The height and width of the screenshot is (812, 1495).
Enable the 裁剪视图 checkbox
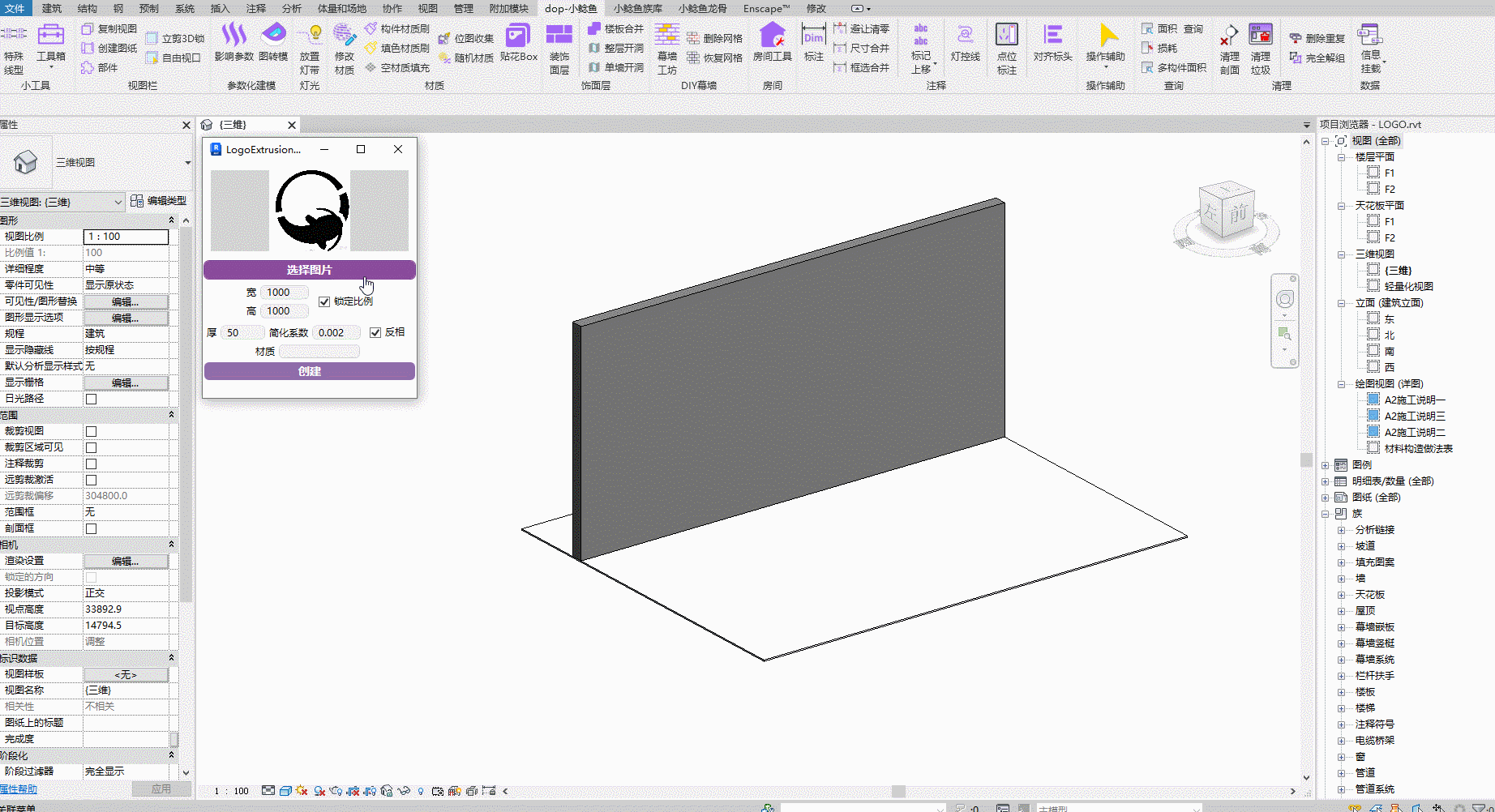(91, 431)
